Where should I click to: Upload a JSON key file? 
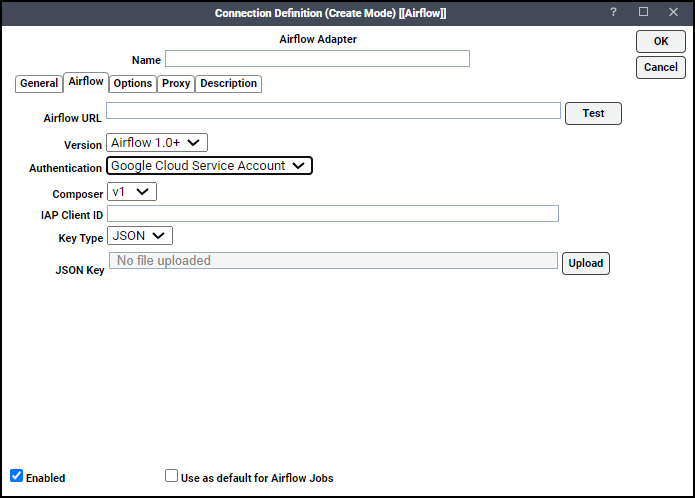pos(586,263)
